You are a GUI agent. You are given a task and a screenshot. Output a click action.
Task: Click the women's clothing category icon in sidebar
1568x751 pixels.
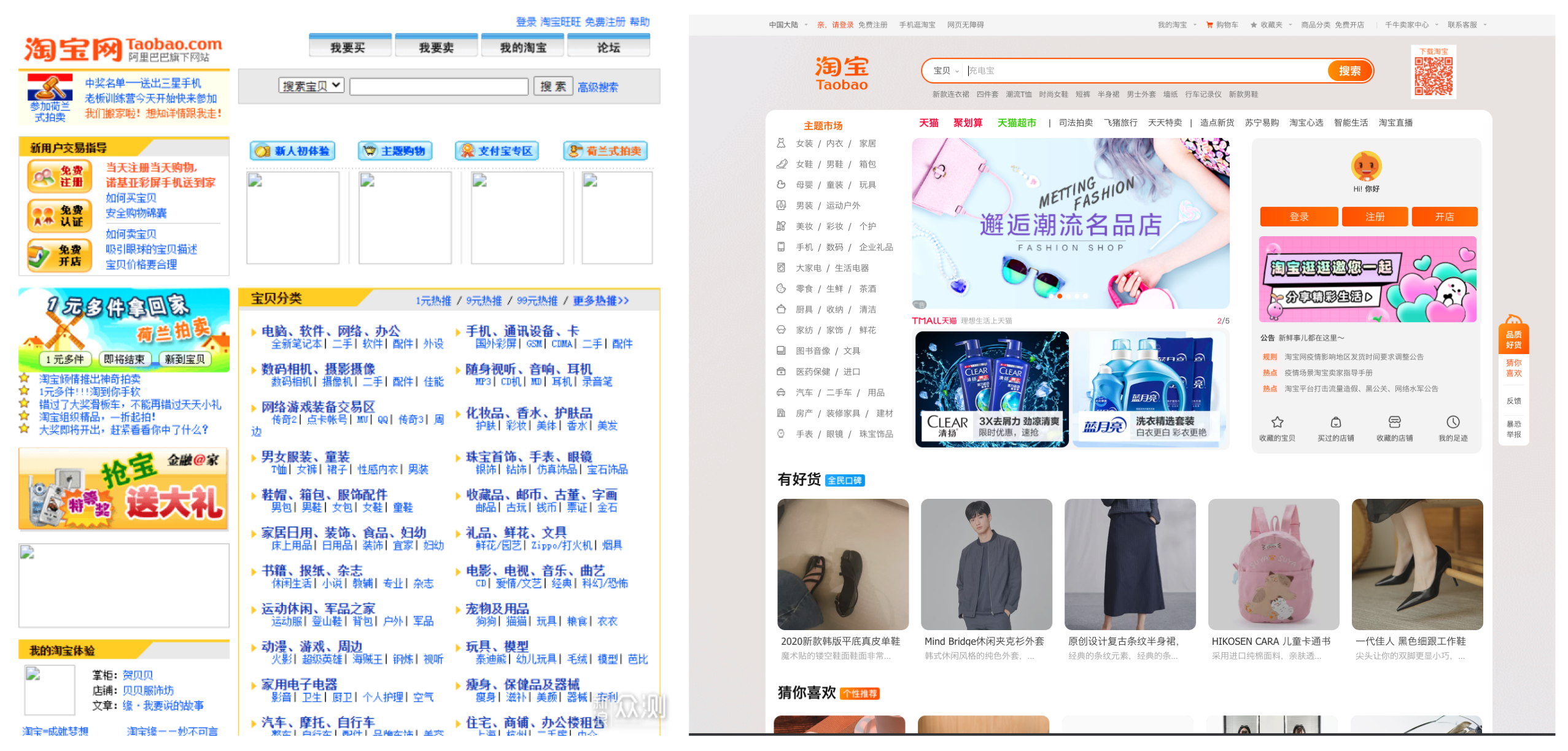[781, 143]
